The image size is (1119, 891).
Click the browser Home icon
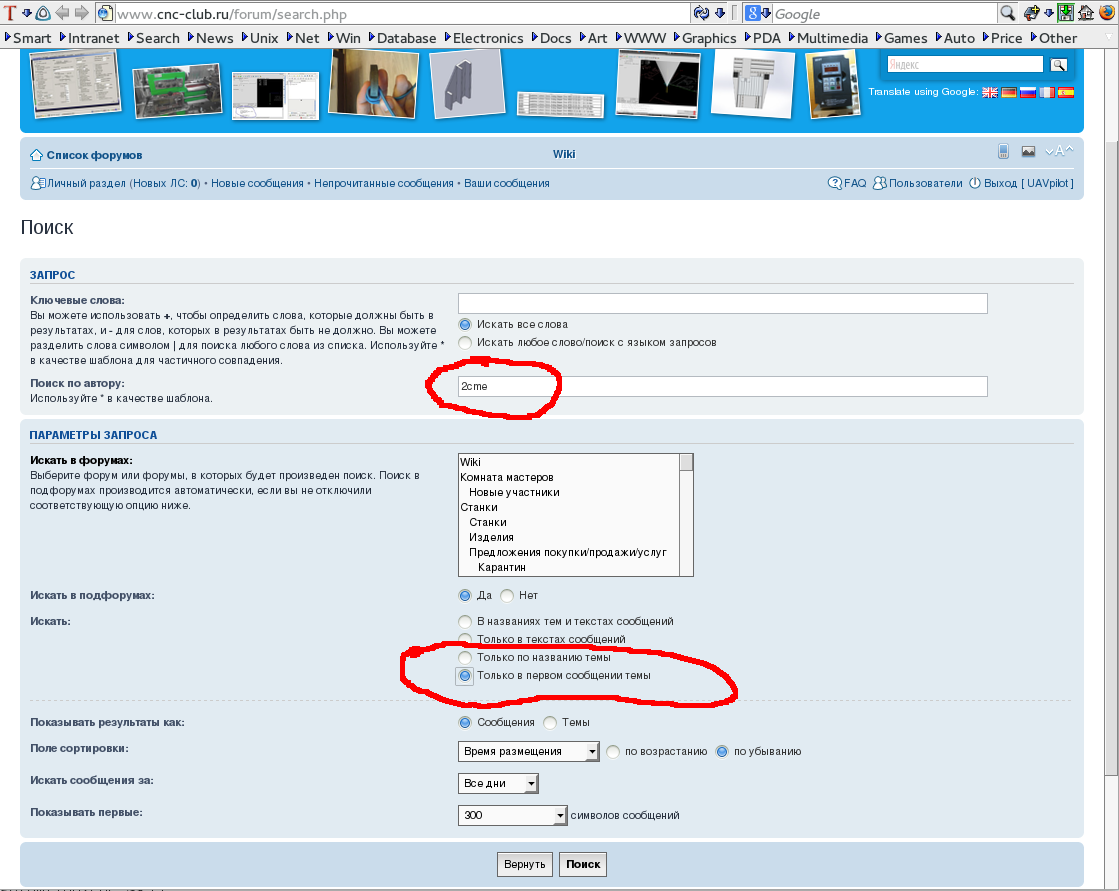click(x=1086, y=13)
